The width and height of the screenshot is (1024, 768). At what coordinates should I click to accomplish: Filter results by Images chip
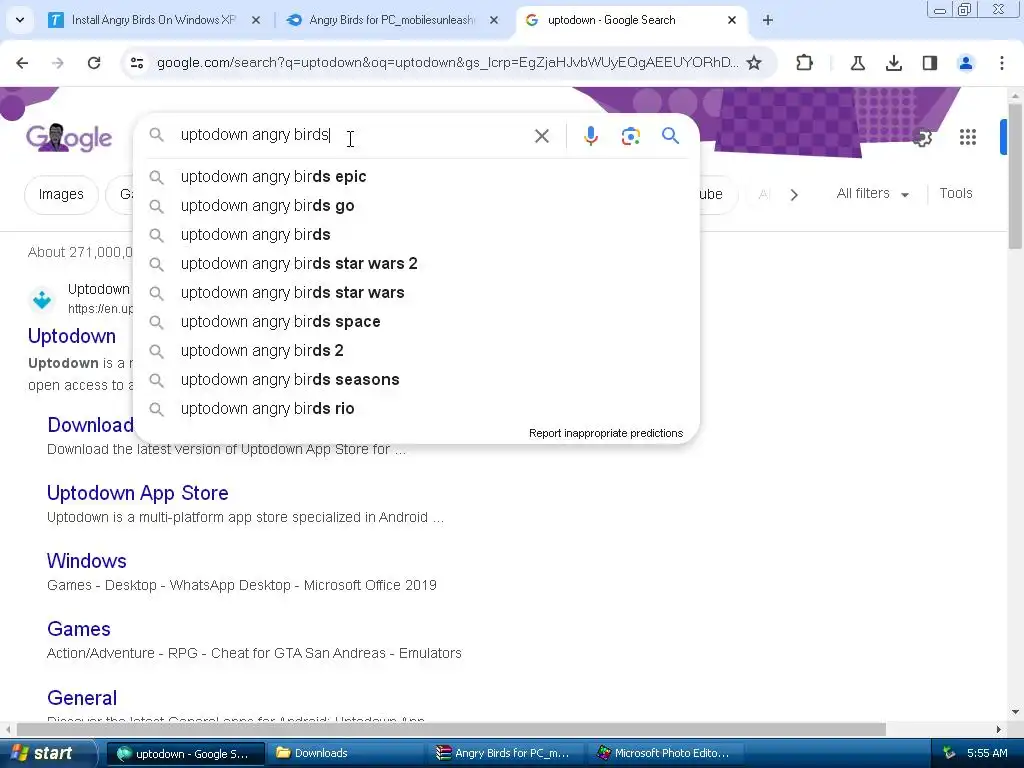[x=61, y=195]
